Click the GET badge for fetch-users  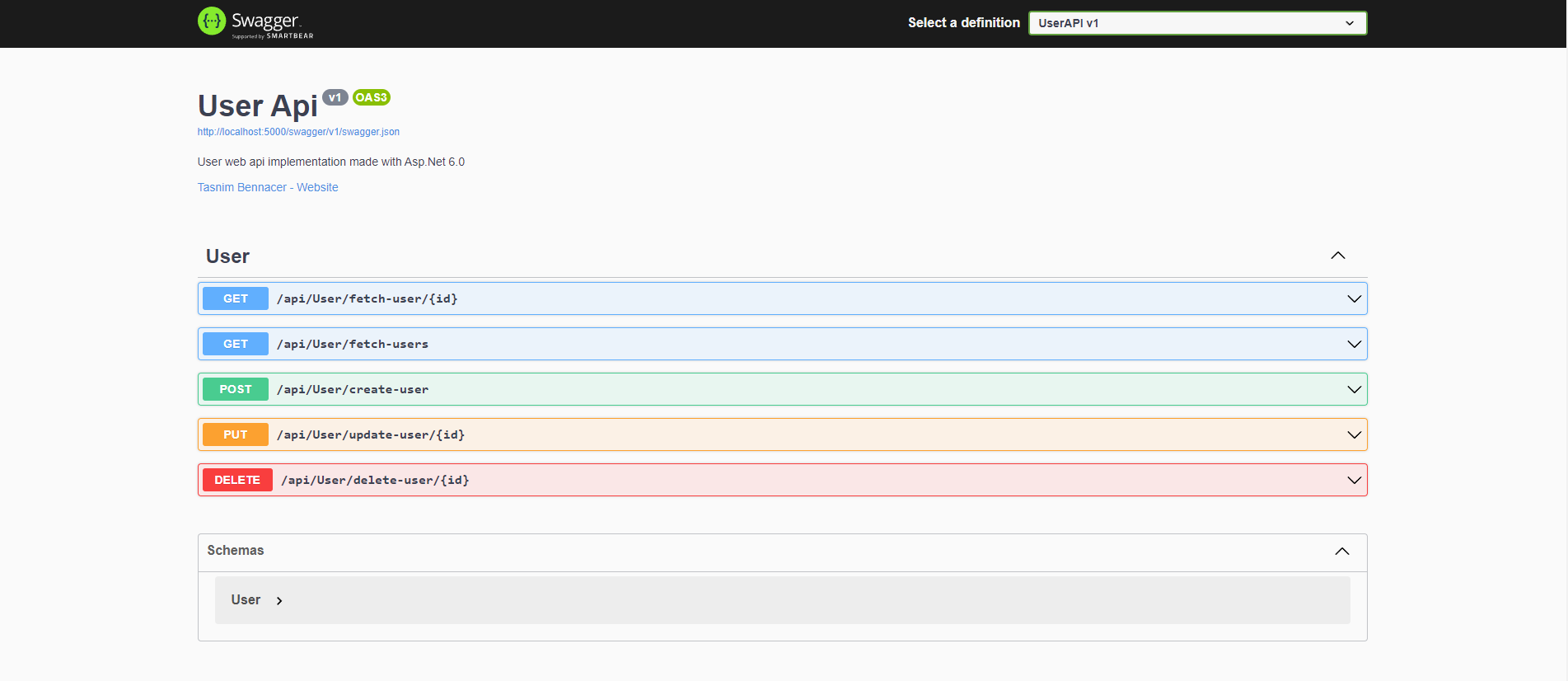pyautogui.click(x=236, y=344)
